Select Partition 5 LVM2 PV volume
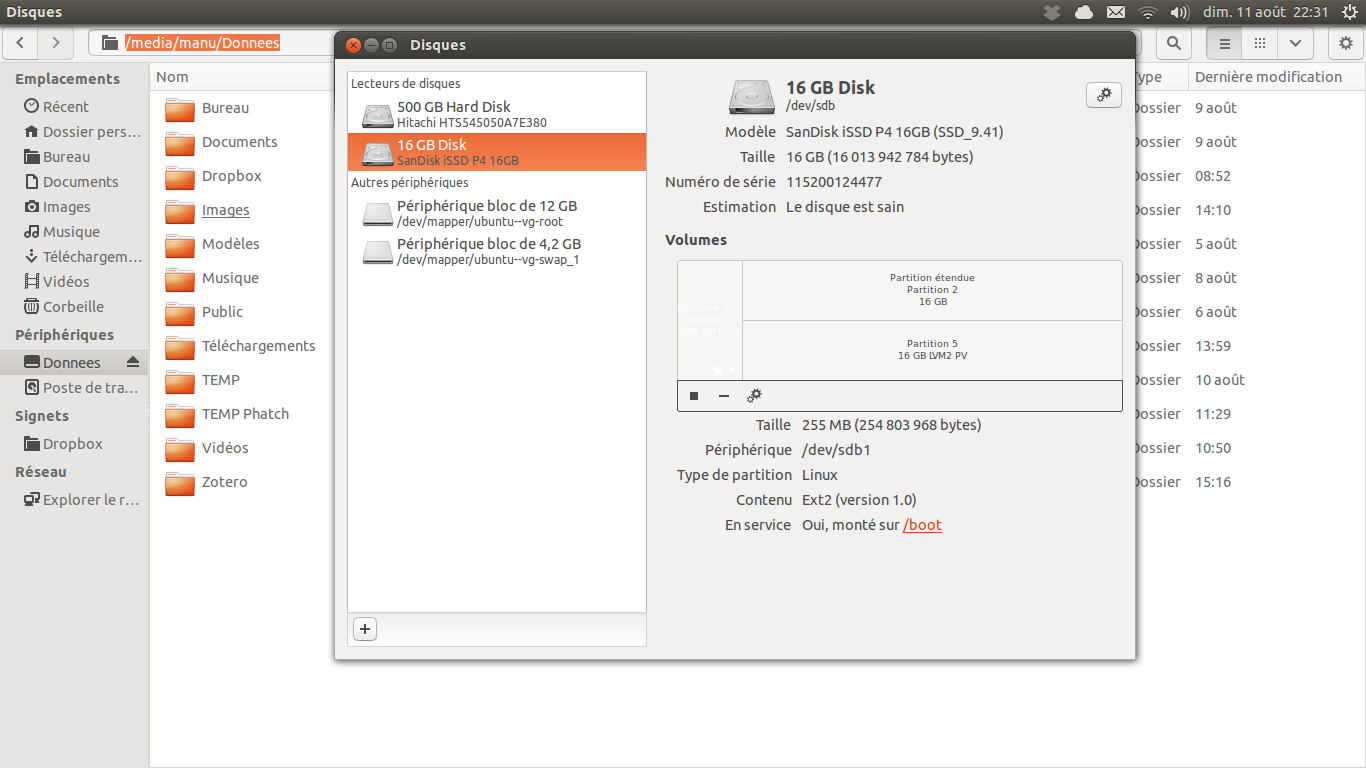This screenshot has height=768, width=1366. (x=932, y=350)
